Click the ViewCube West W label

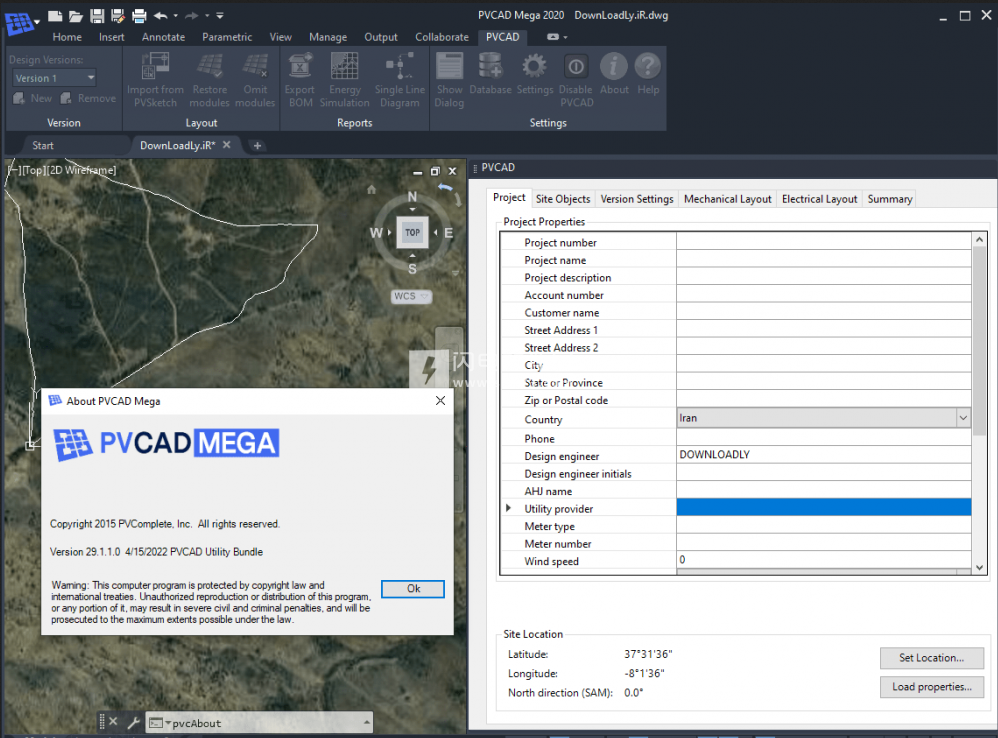point(377,232)
